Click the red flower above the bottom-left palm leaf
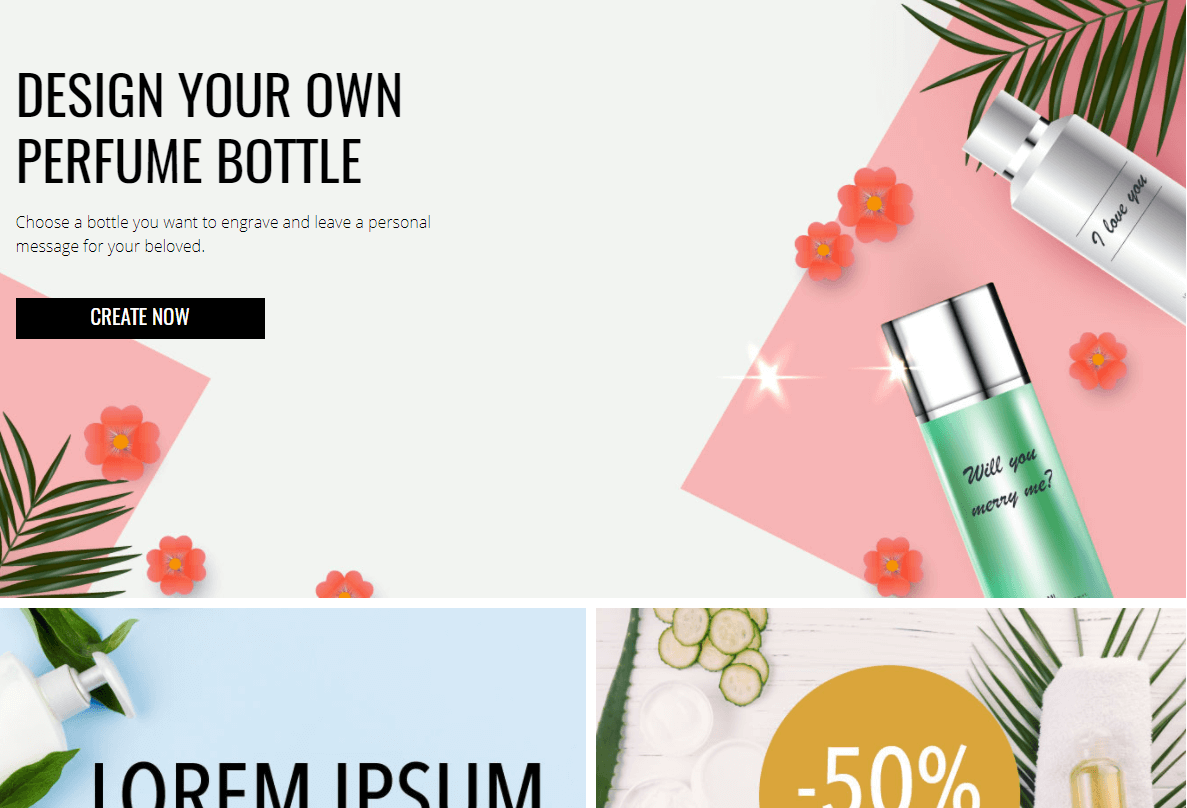The height and width of the screenshot is (808, 1187). [121, 442]
